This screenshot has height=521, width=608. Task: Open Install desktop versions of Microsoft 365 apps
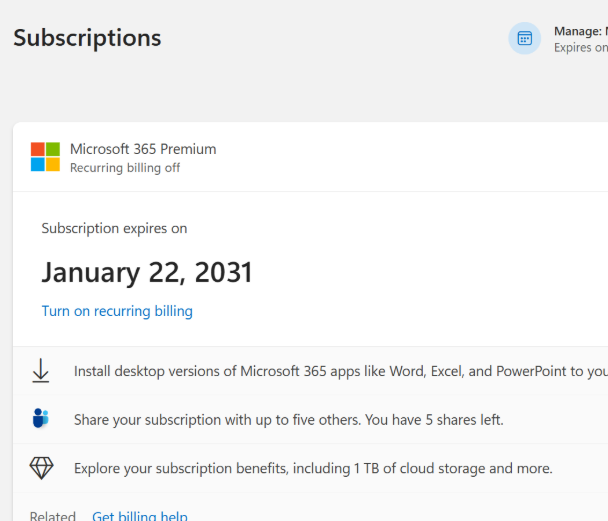pos(311,371)
